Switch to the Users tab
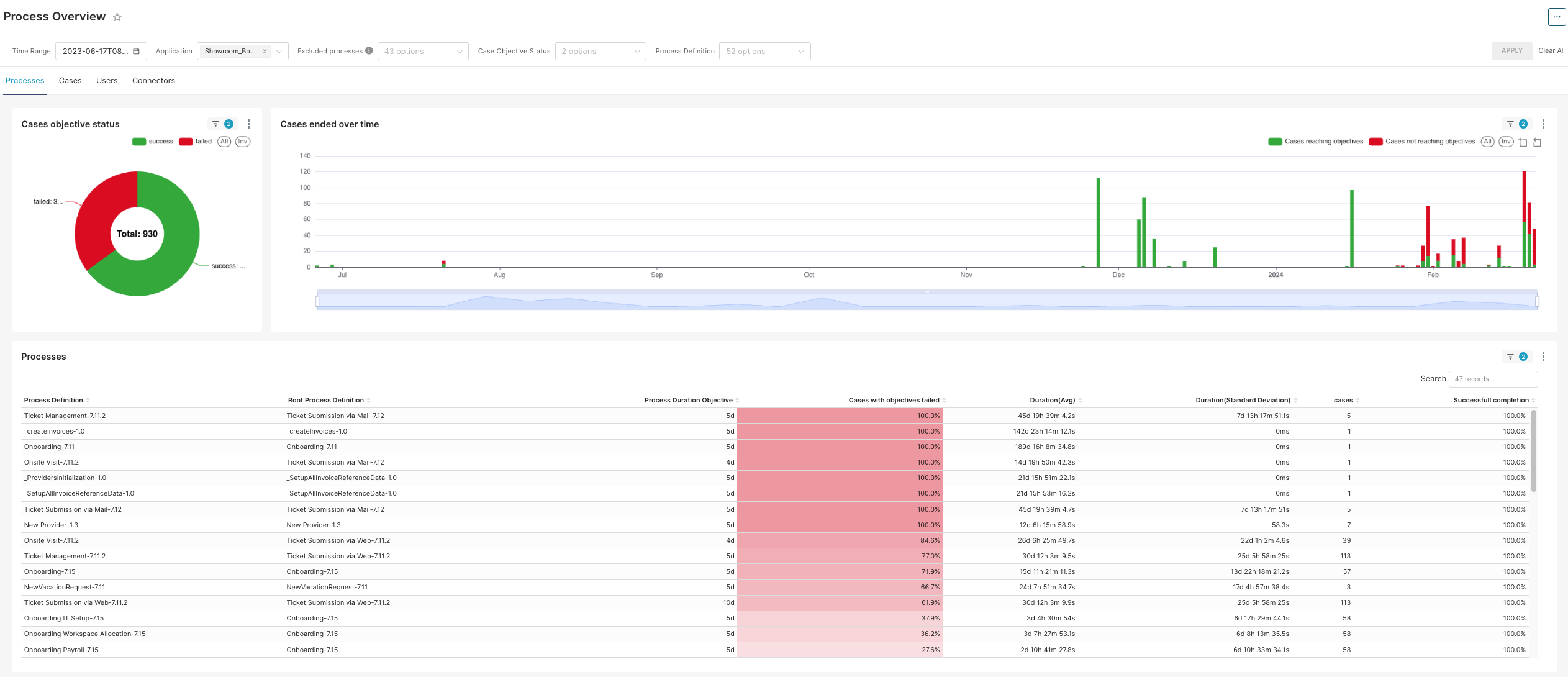The height and width of the screenshot is (677, 1568). tap(107, 81)
